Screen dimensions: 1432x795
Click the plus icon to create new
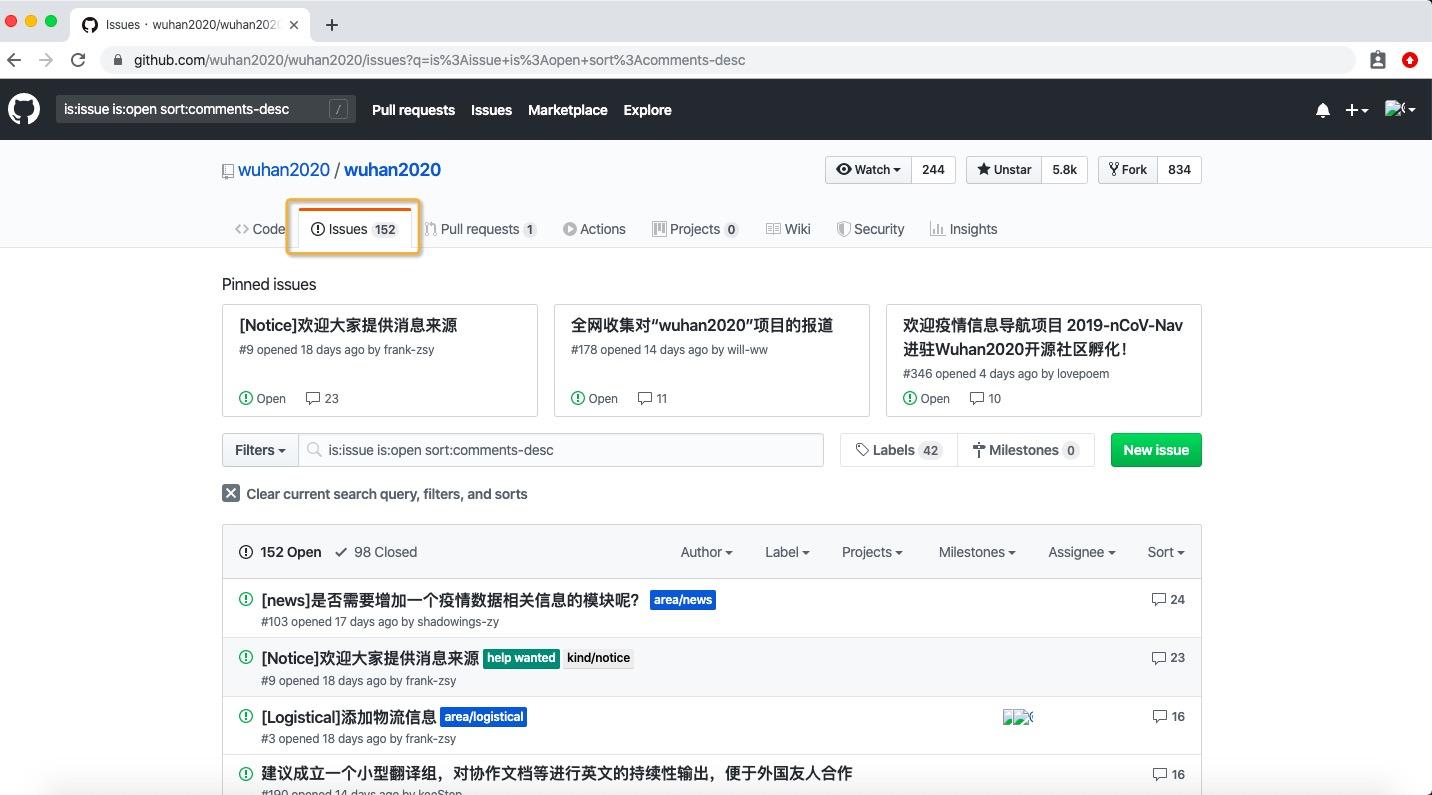[x=1352, y=110]
